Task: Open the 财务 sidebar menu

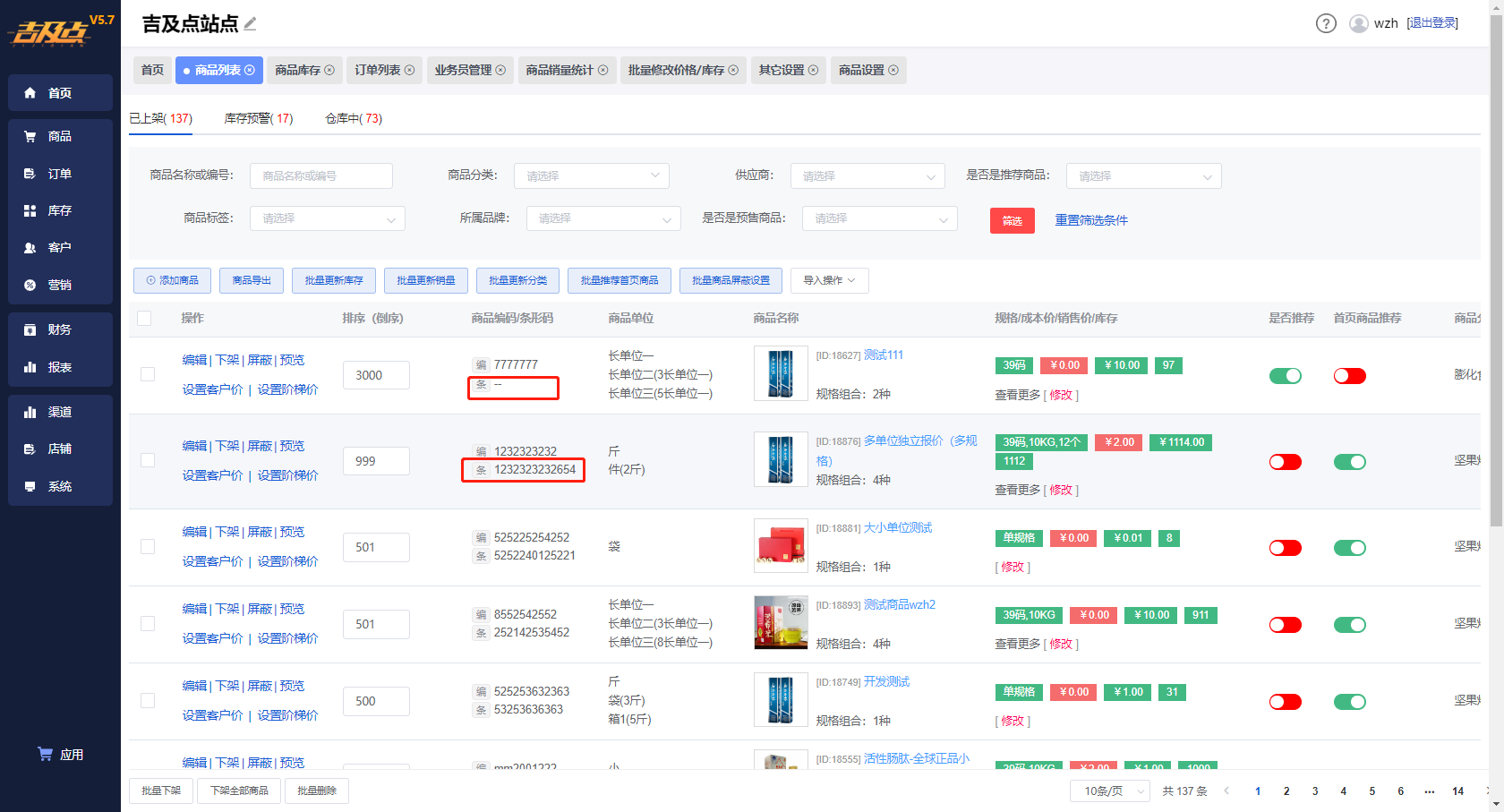Action: coord(60,329)
